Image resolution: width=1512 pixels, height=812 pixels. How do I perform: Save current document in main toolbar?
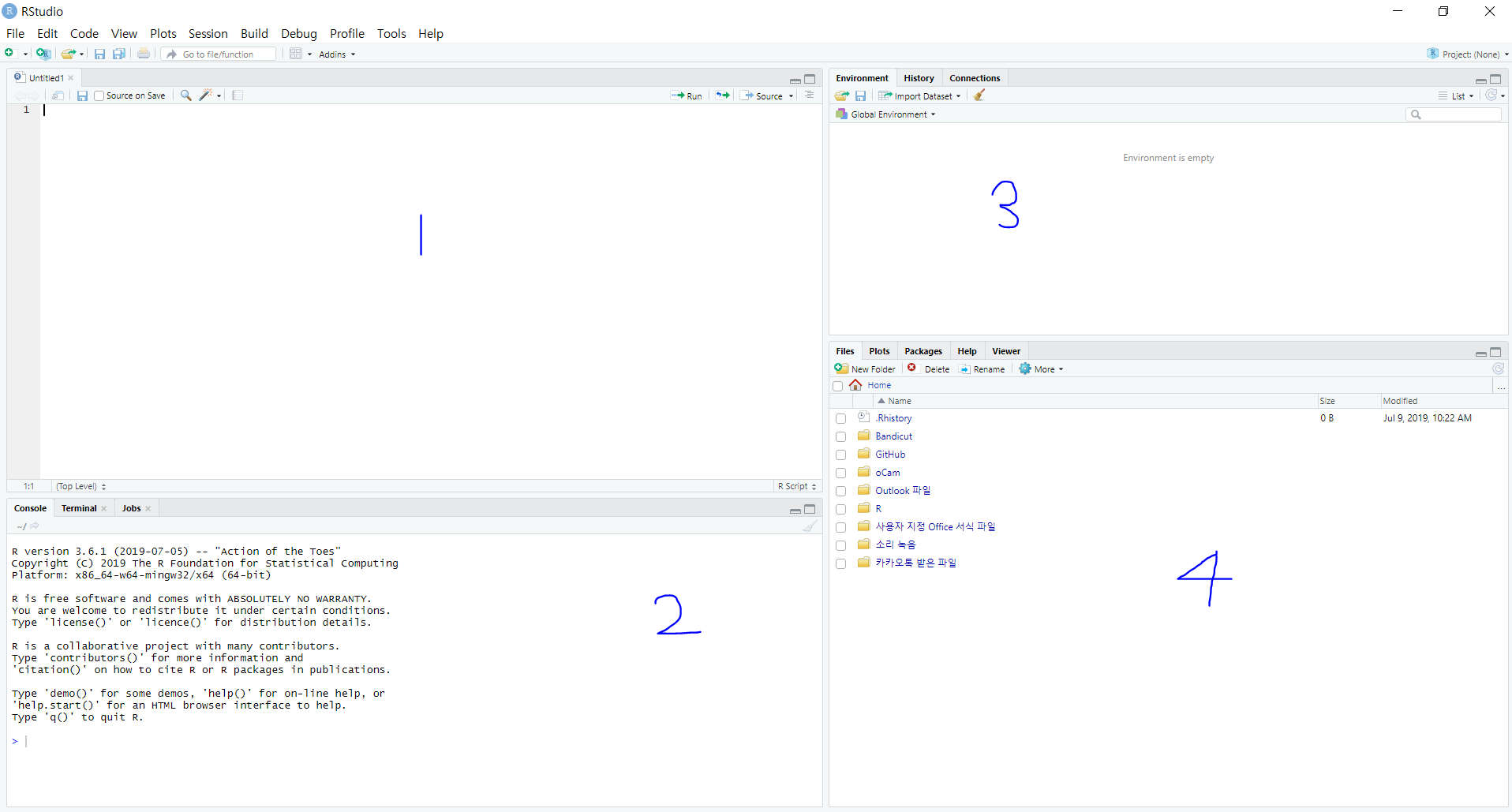[99, 54]
